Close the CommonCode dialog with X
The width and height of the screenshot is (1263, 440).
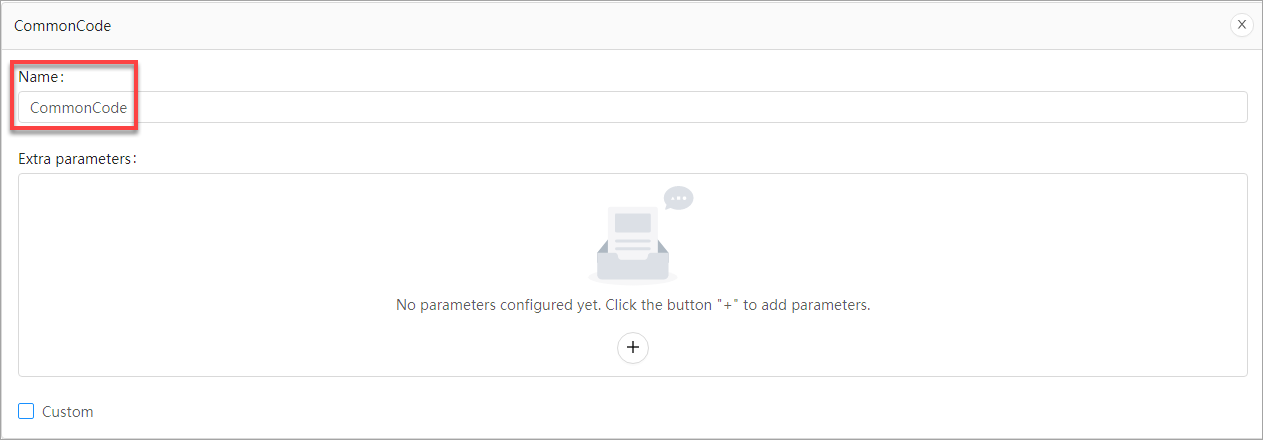[x=1241, y=25]
